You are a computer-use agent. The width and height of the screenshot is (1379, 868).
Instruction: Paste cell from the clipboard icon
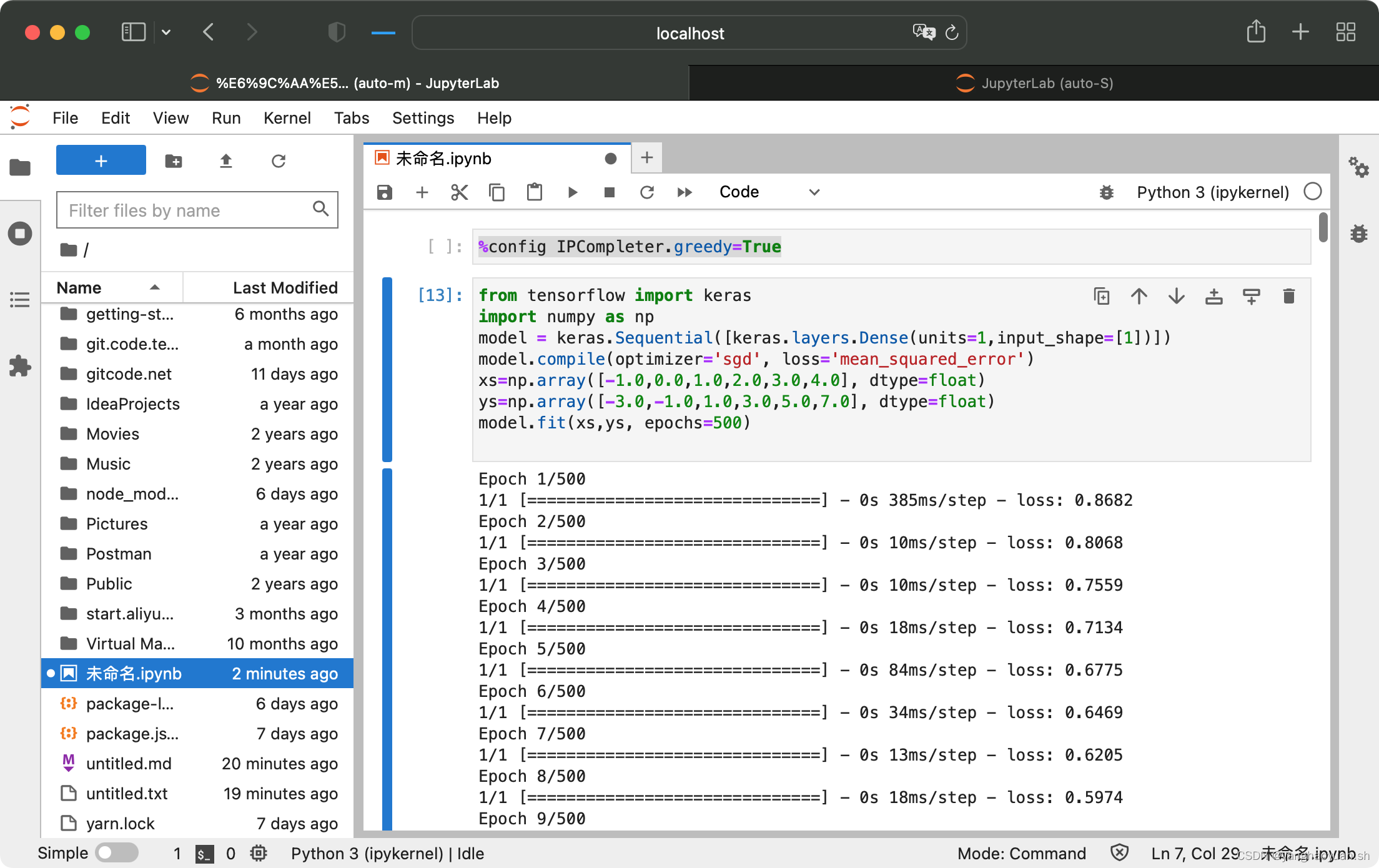[x=535, y=192]
